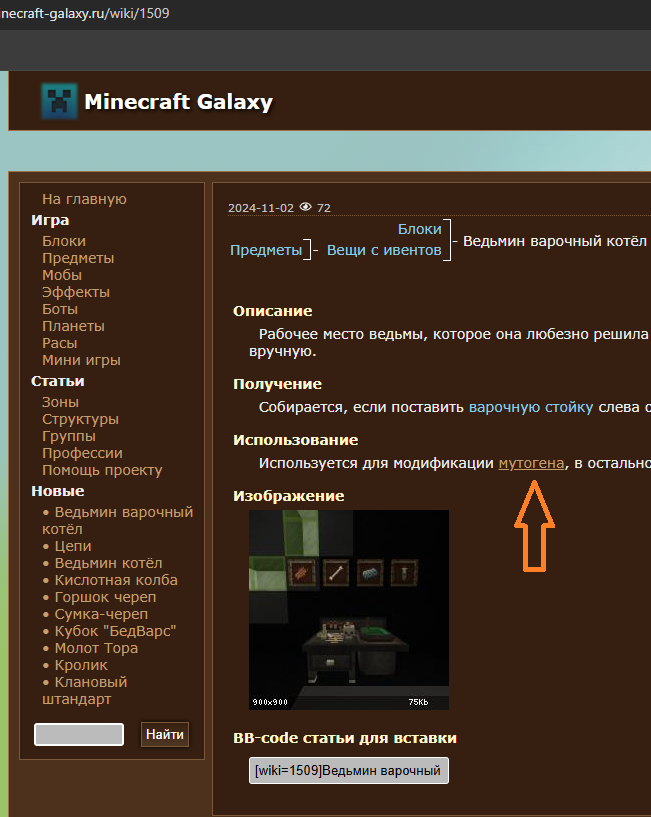The image size is (651, 817).
Task: Open the witch brewing cauldron image thumbnail
Action: click(349, 610)
